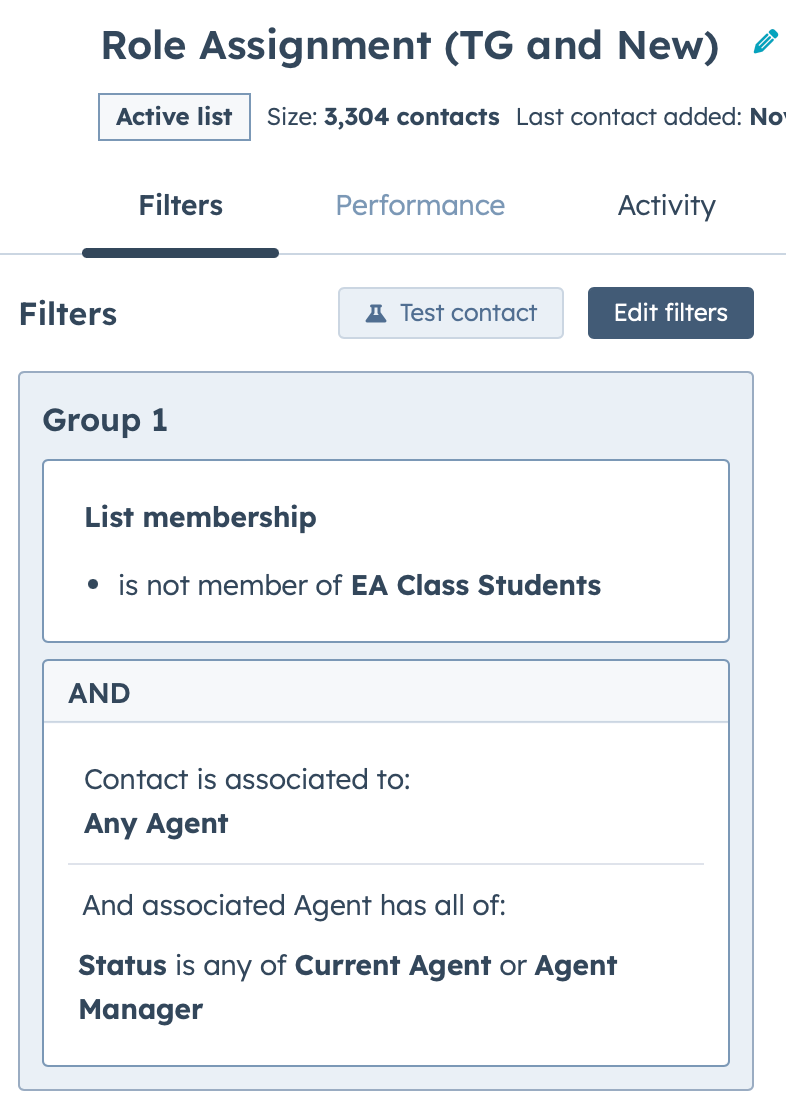Click the Role Assignment list title

pyautogui.click(x=410, y=45)
